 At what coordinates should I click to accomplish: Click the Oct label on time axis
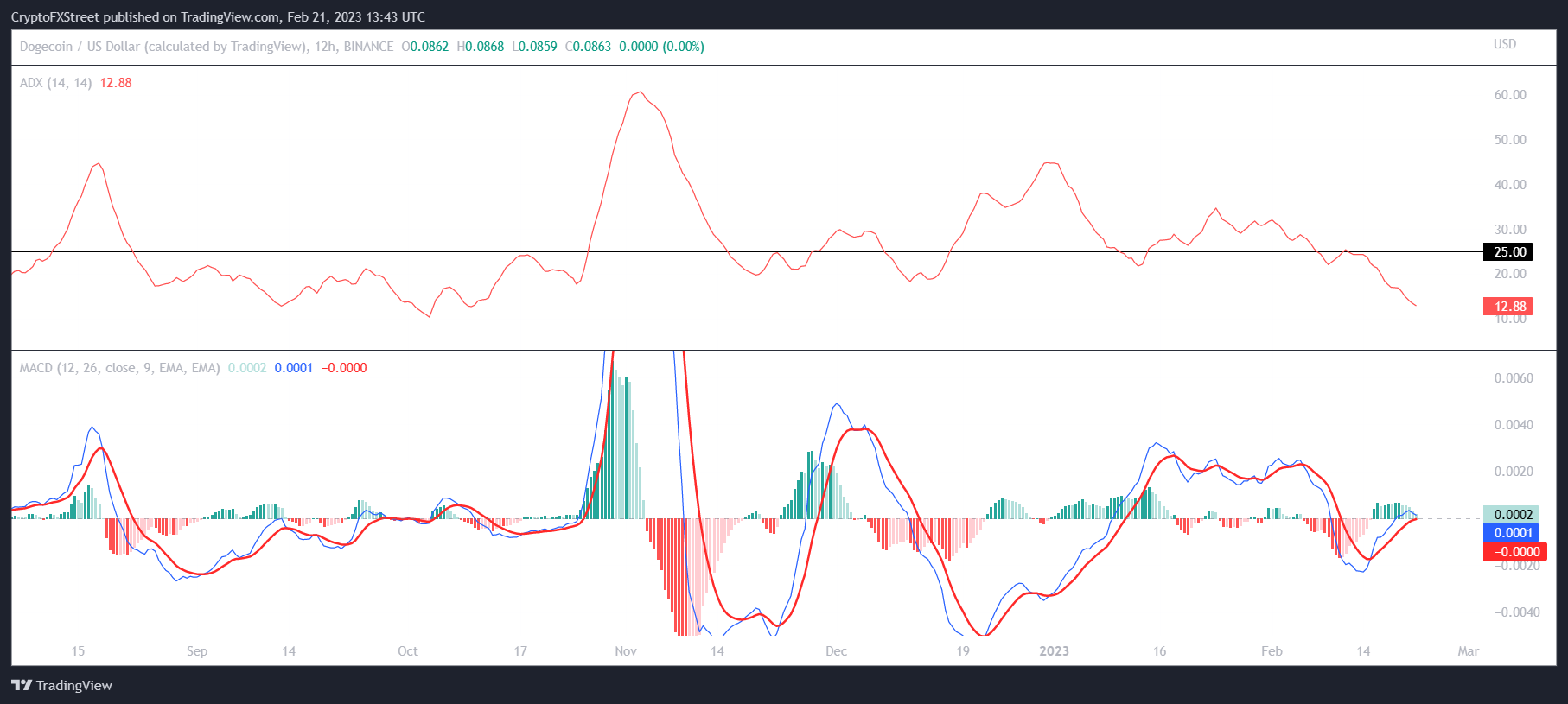tap(408, 651)
